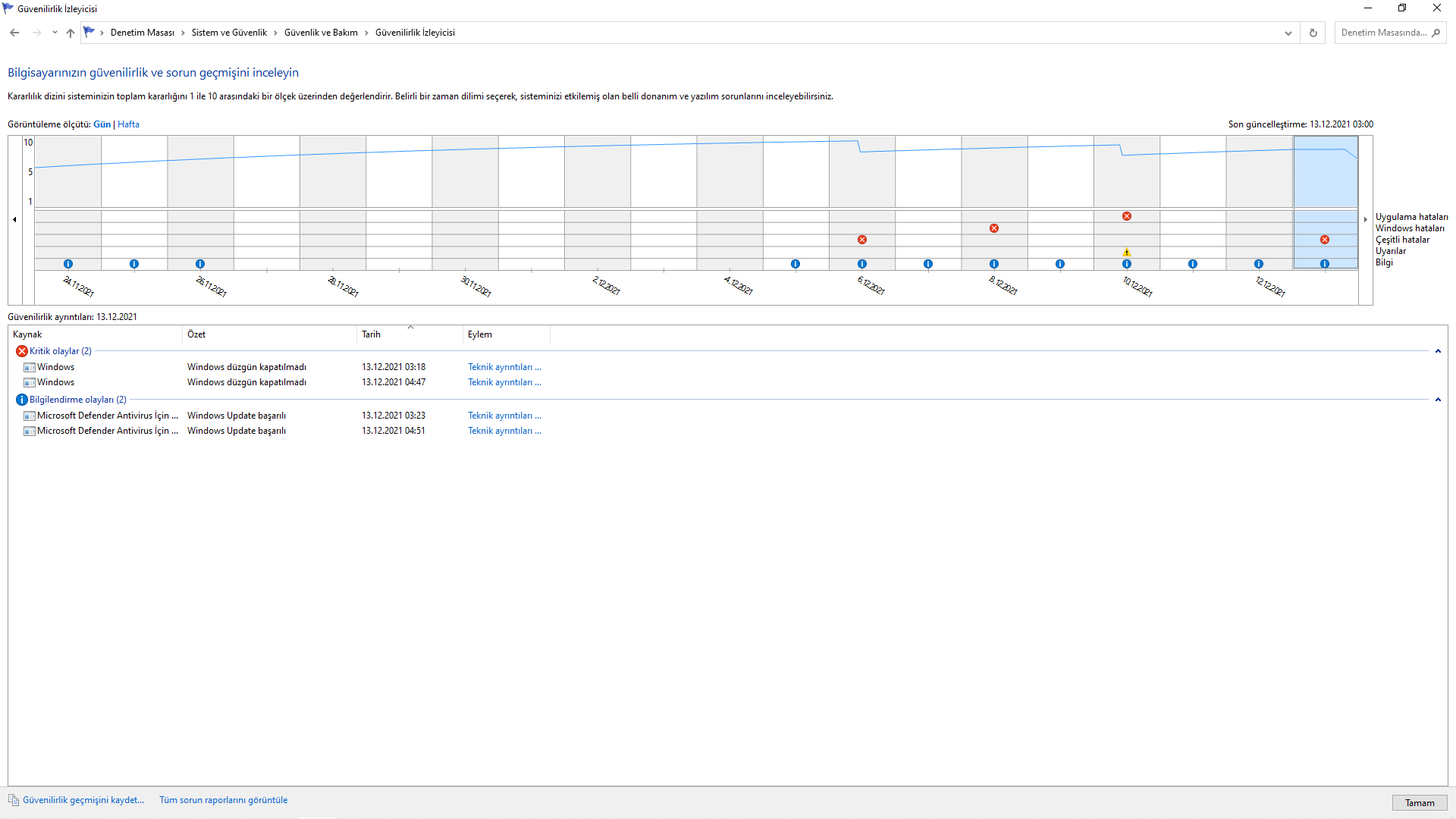Open Teknik ayrıntıları for 03:18 Windows event
The image size is (1456, 819).
pyautogui.click(x=504, y=367)
